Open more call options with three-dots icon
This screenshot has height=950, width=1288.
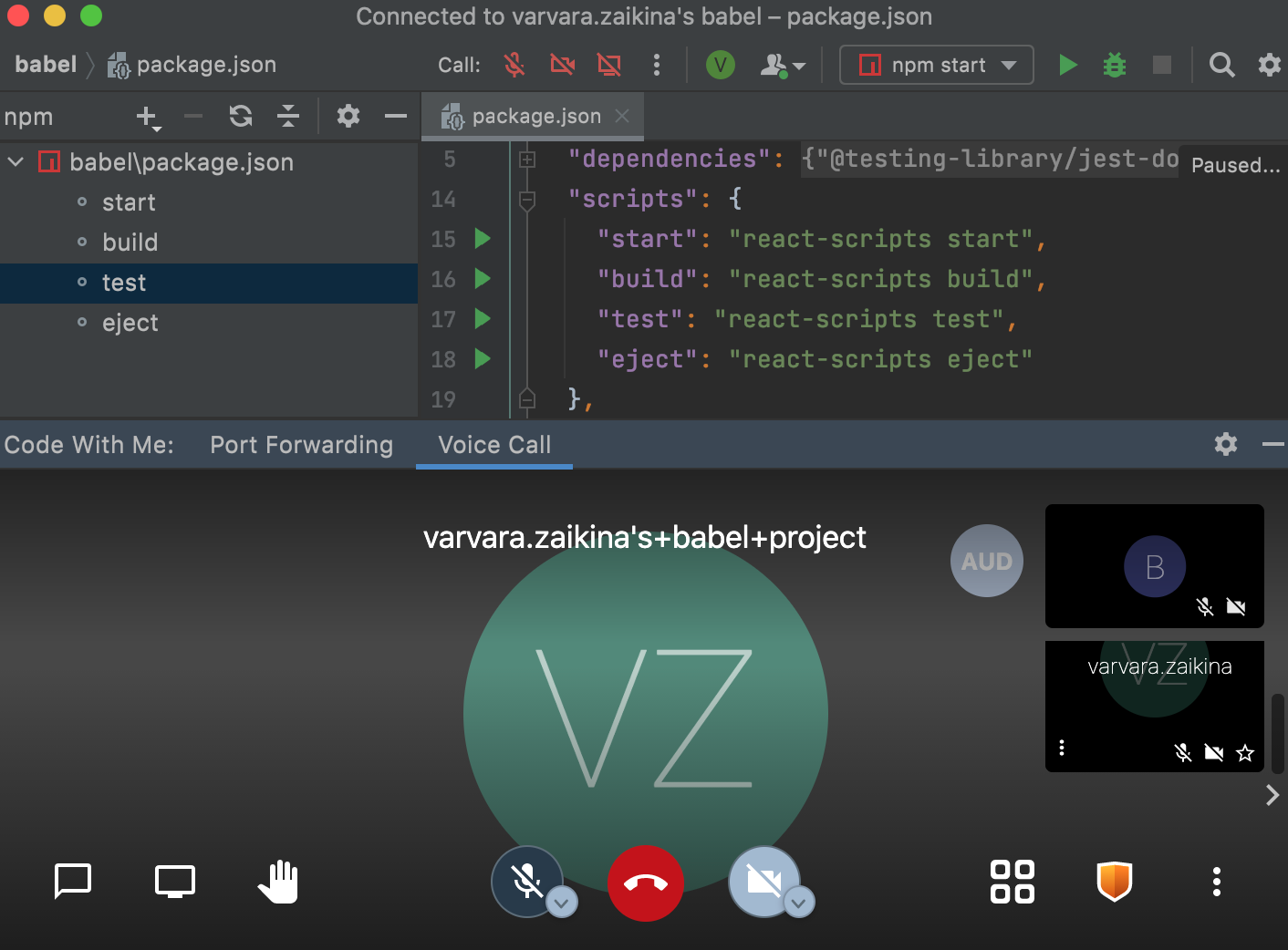coord(1216,881)
